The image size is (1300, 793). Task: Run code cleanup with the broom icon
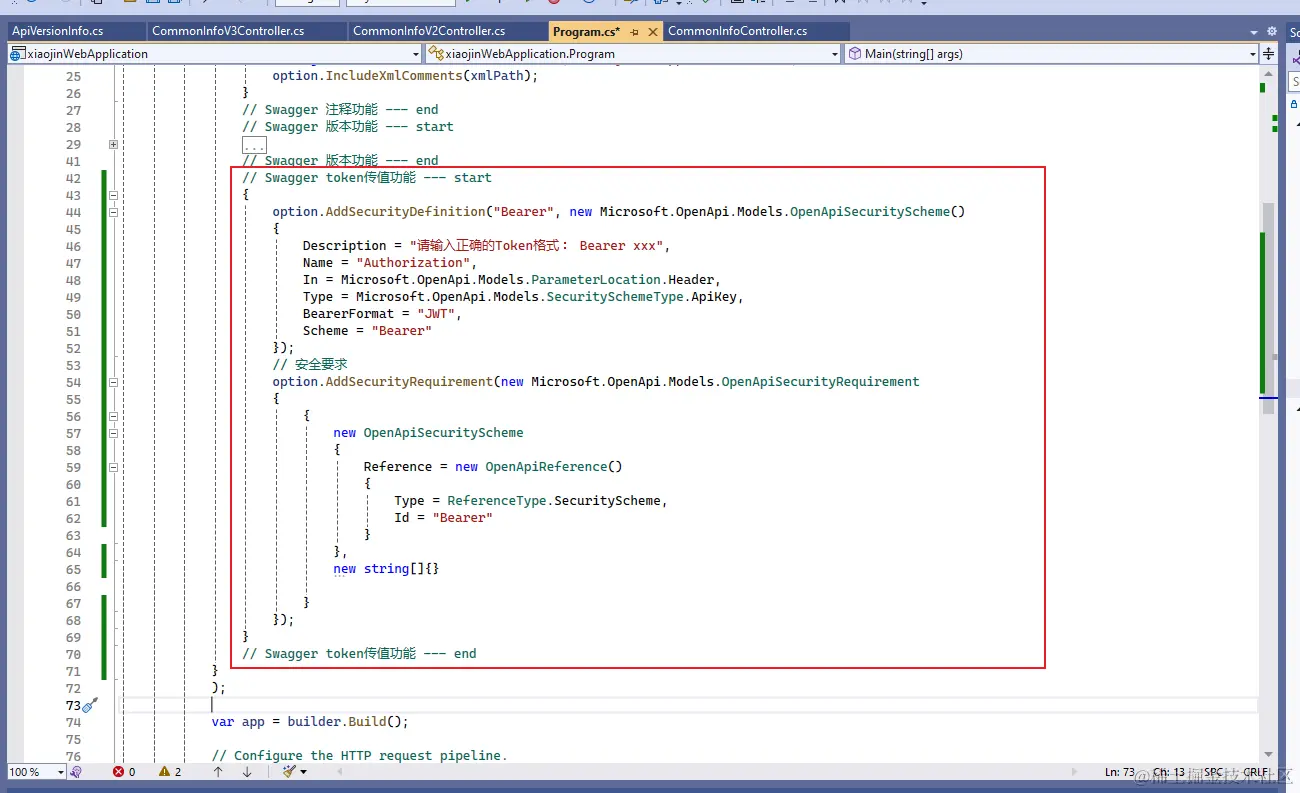point(289,772)
